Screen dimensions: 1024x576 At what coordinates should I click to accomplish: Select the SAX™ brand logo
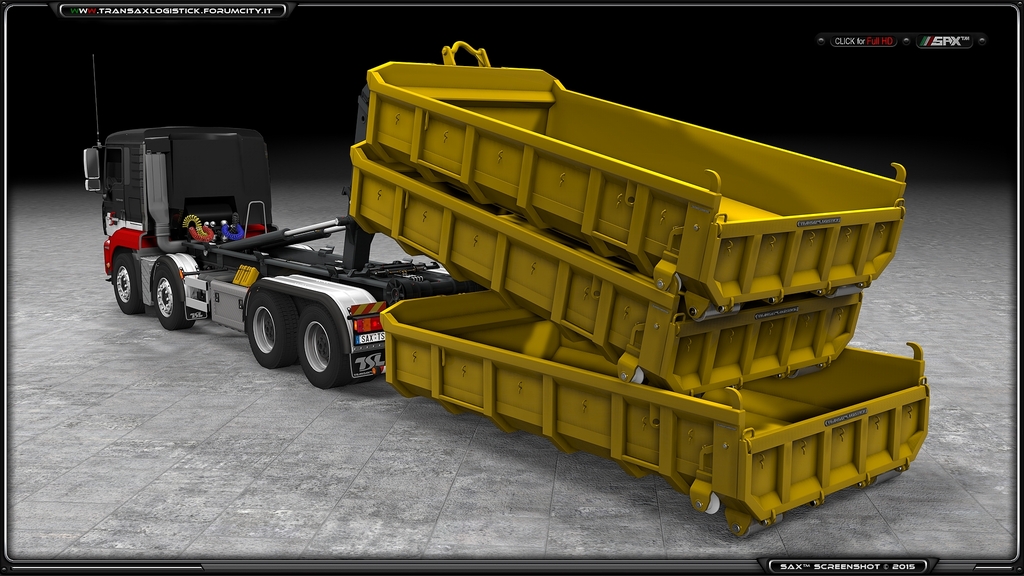click(x=945, y=42)
